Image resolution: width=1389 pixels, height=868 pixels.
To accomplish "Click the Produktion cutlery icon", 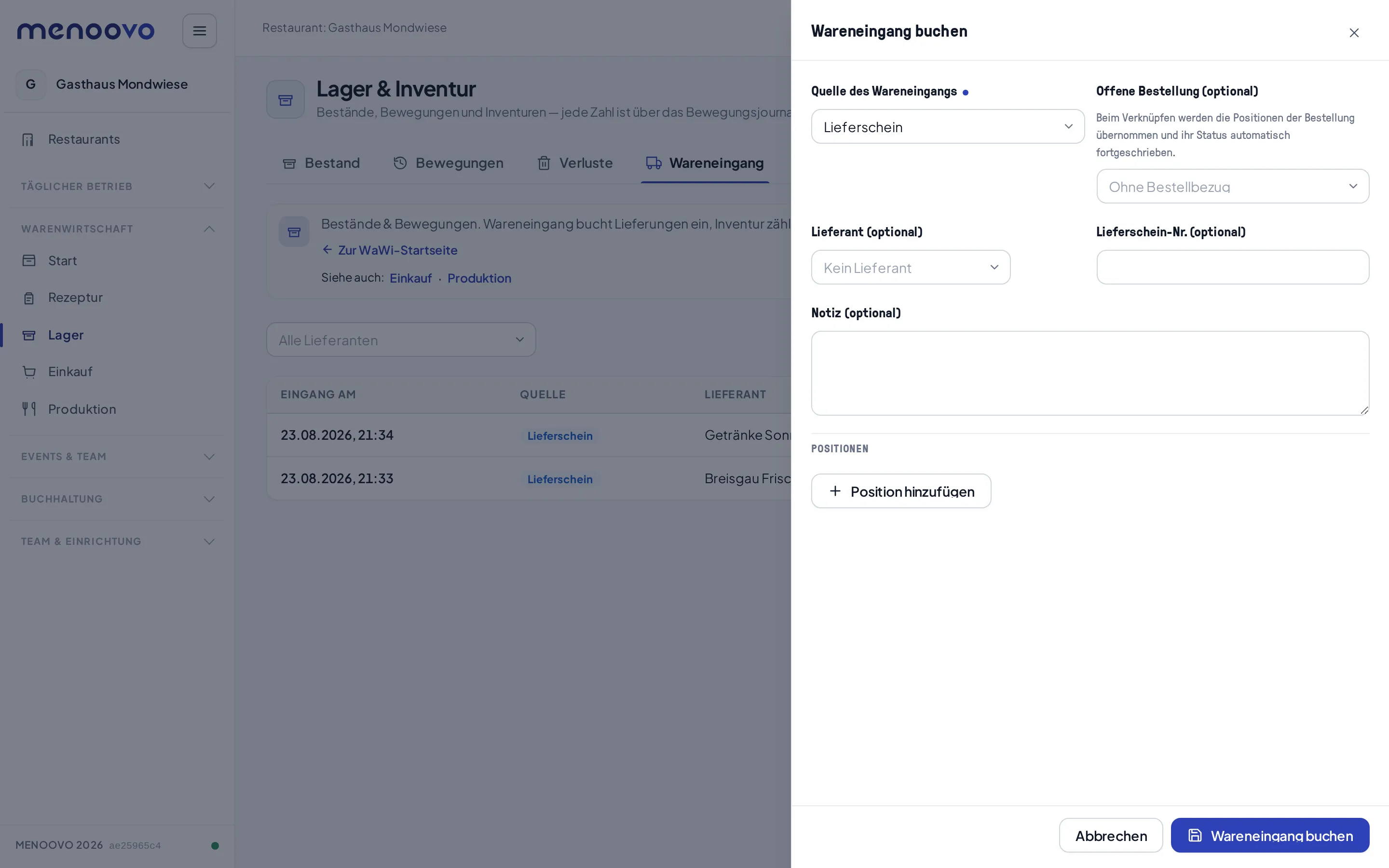I will point(29,409).
